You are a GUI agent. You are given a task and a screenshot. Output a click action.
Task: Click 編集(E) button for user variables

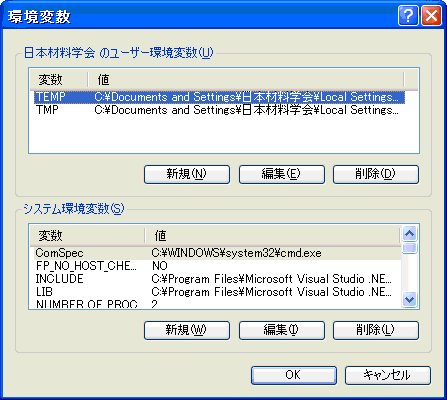coord(281,174)
